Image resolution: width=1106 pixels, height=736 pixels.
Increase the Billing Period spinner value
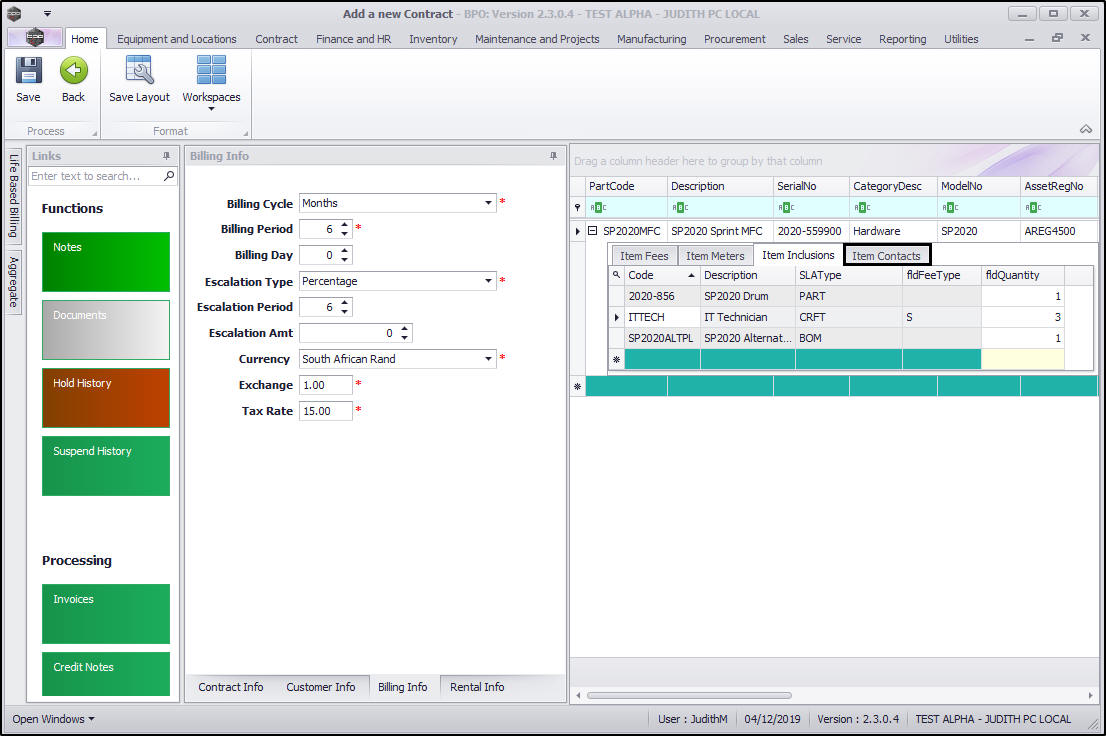pos(344,225)
